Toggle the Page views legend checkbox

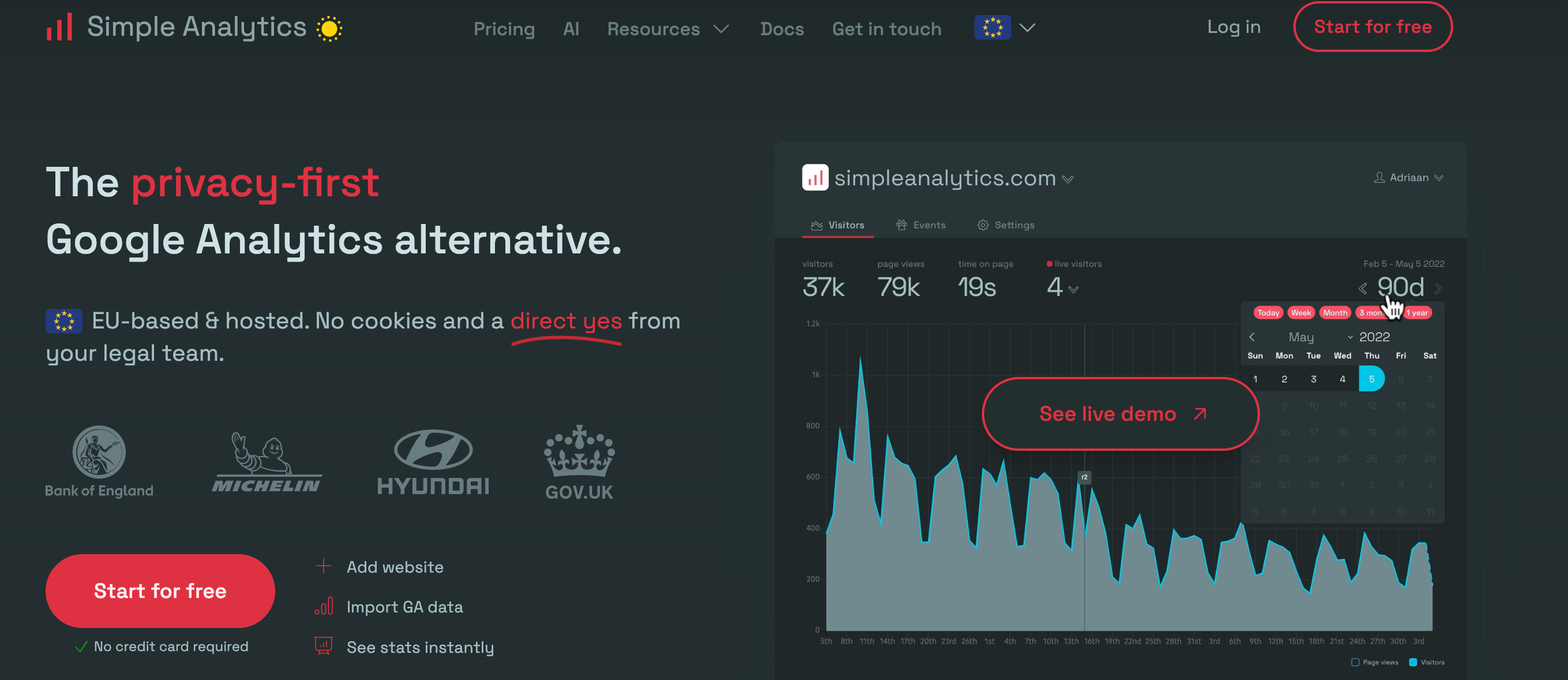(x=1355, y=662)
